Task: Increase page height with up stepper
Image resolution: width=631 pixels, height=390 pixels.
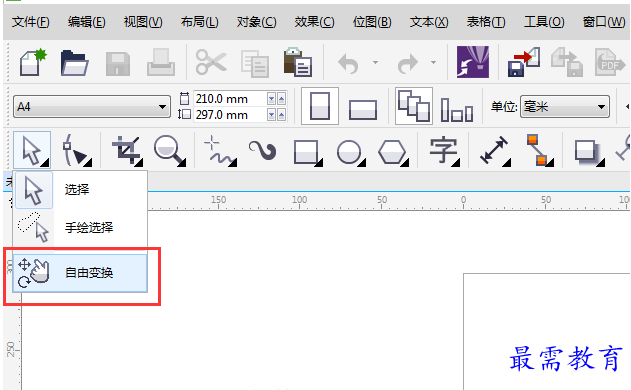Action: pos(281,116)
